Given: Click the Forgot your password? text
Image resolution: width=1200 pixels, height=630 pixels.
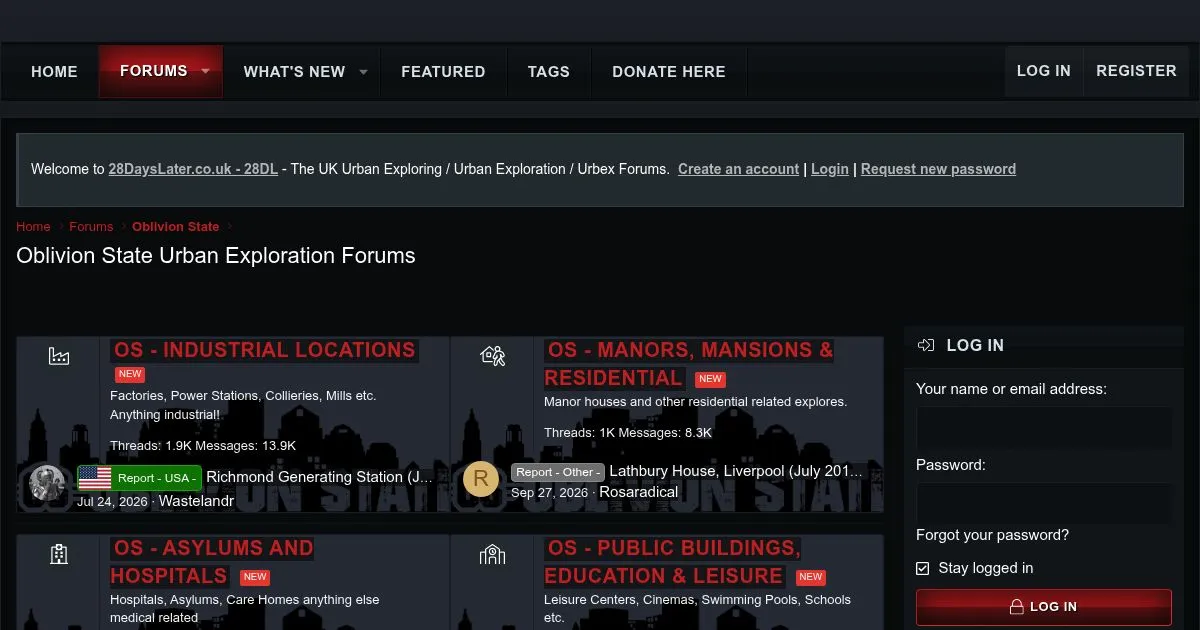Looking at the screenshot, I should point(992,535).
